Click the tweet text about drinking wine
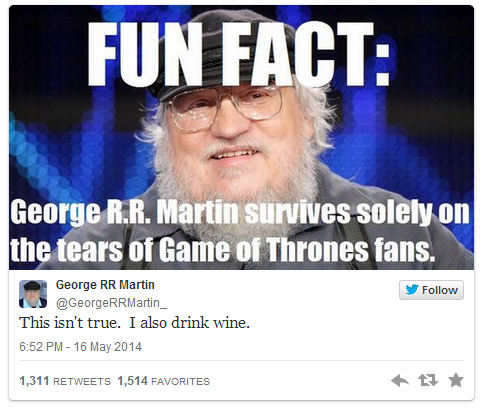The image size is (487, 415). (134, 323)
